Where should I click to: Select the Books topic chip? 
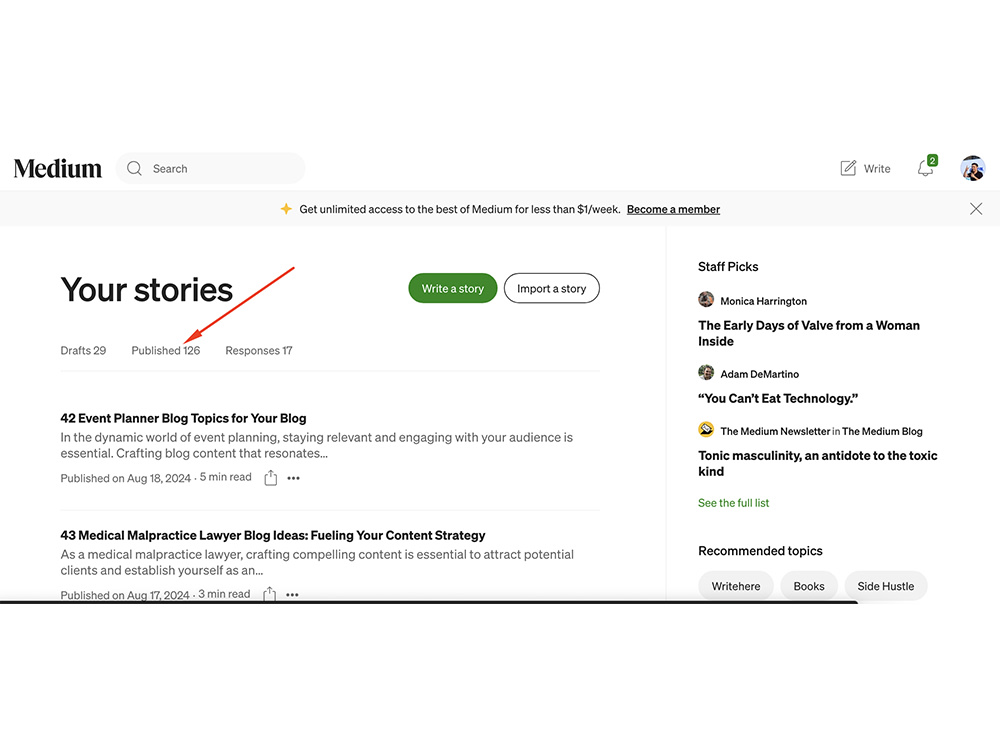click(809, 586)
